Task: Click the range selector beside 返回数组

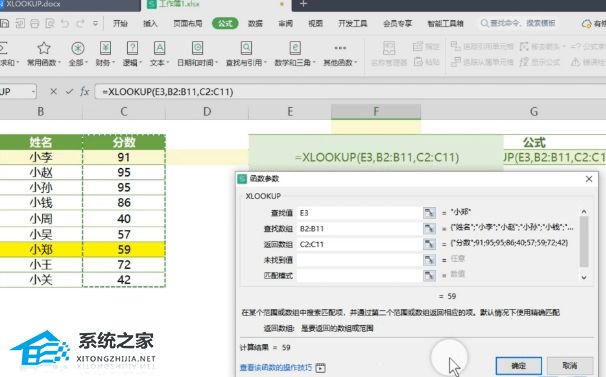Action: [x=429, y=244]
